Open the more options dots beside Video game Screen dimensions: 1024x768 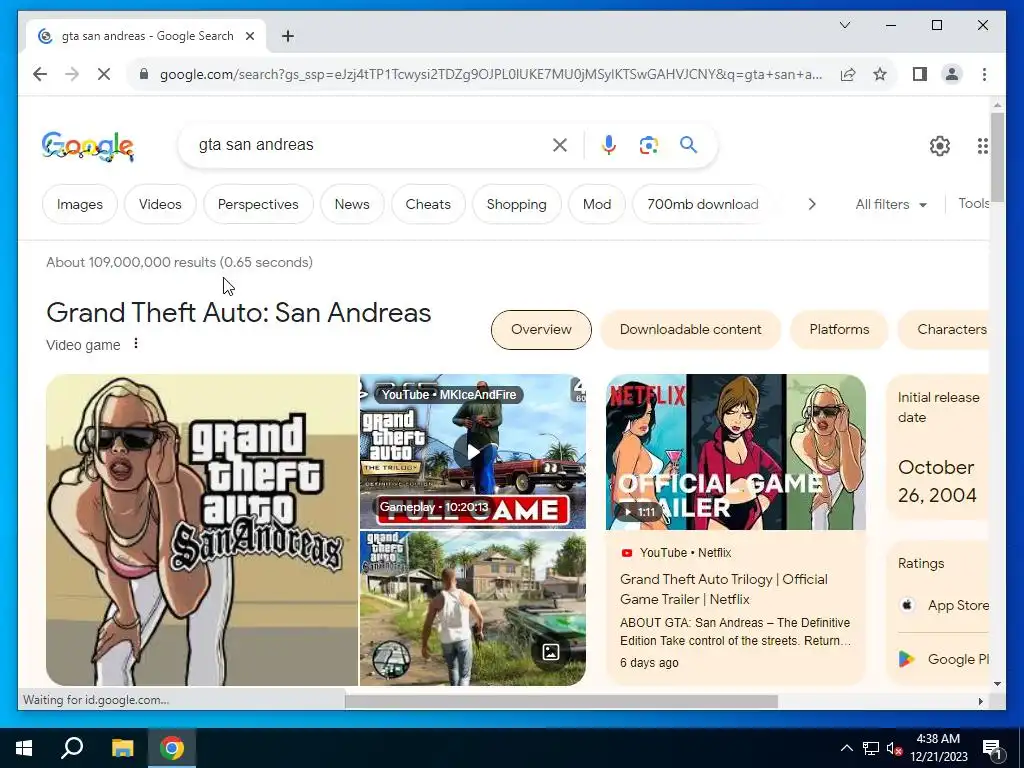pyautogui.click(x=136, y=344)
